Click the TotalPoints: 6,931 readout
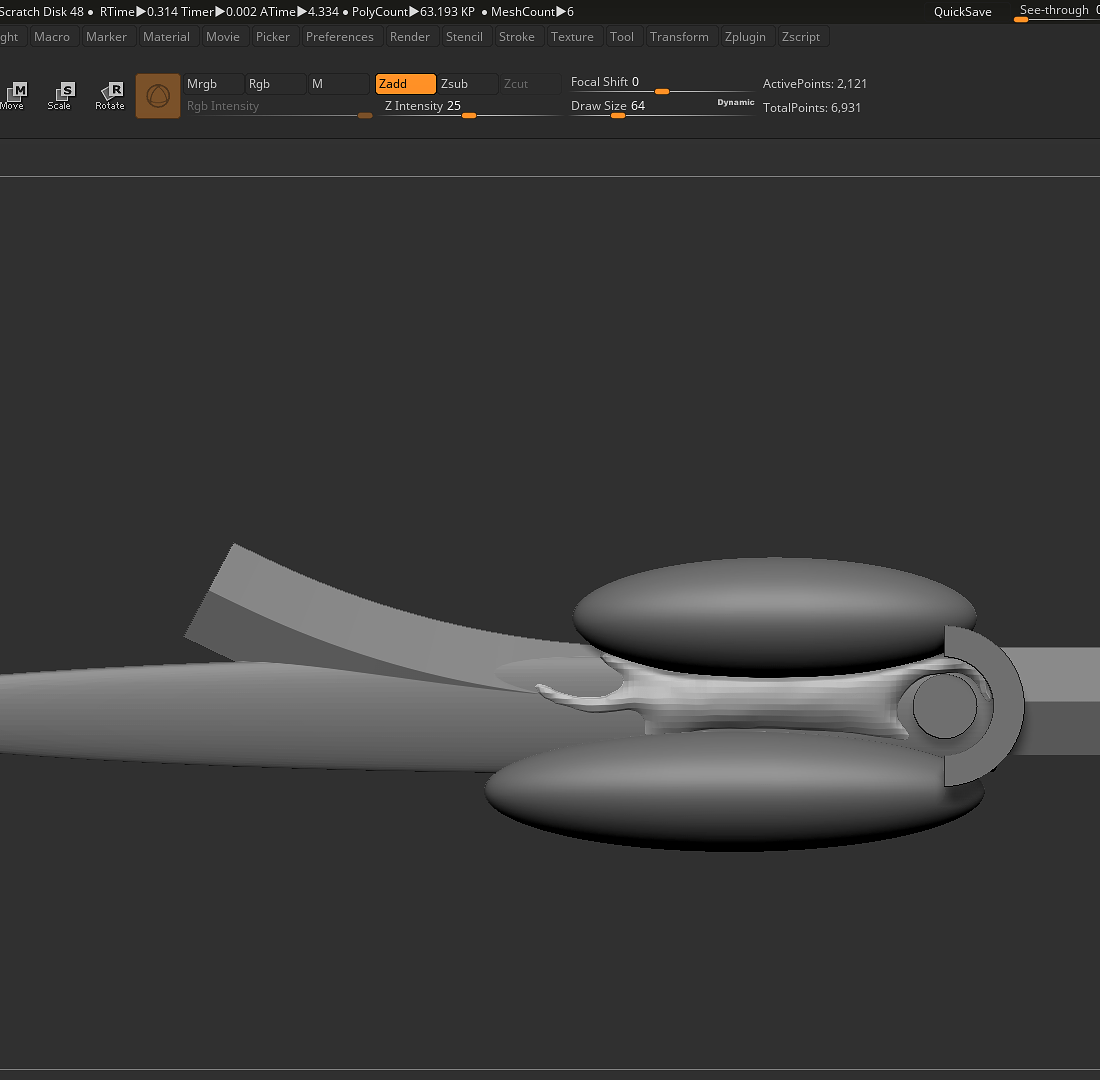 (x=812, y=107)
